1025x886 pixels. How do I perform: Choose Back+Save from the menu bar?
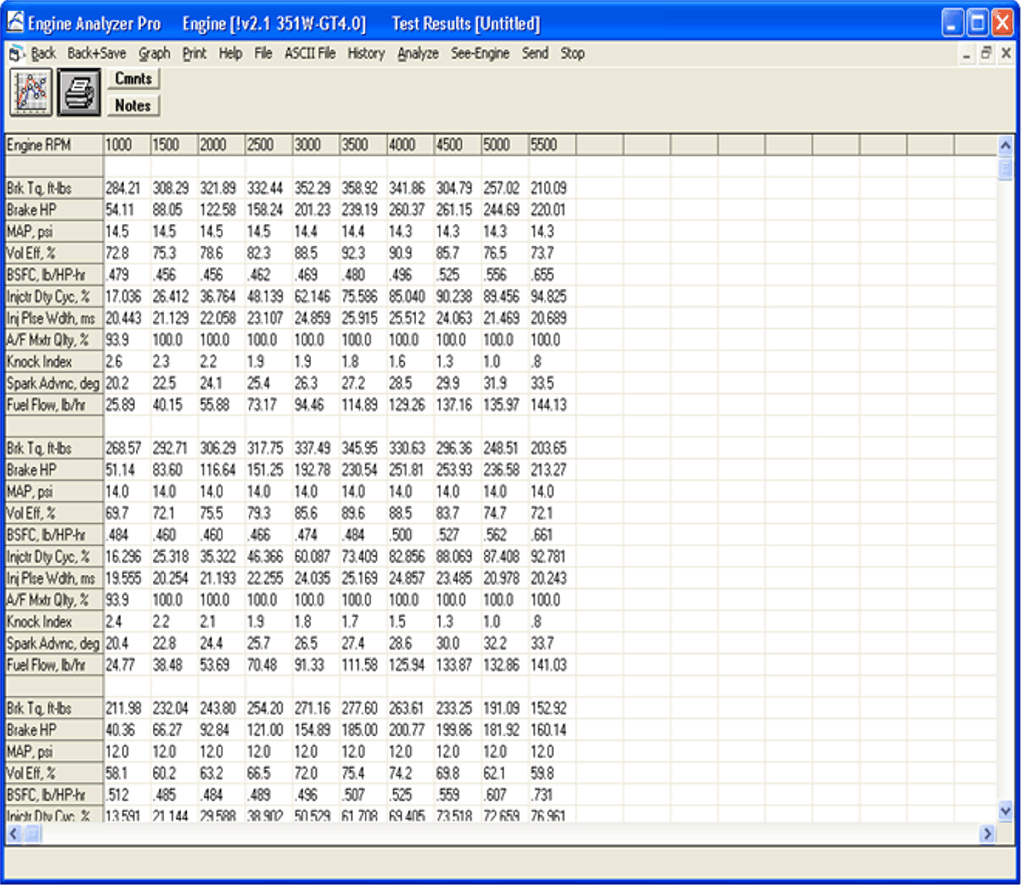(97, 54)
